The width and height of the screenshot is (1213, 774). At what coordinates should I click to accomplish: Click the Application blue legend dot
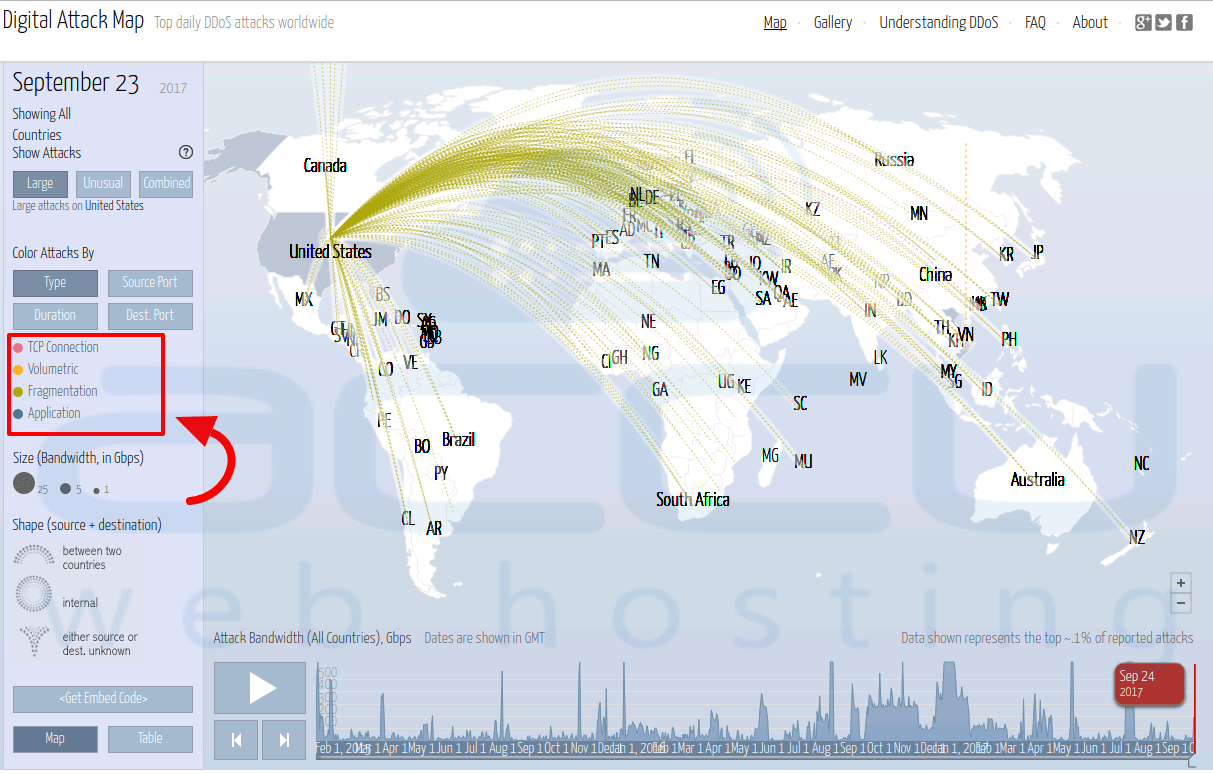18,414
